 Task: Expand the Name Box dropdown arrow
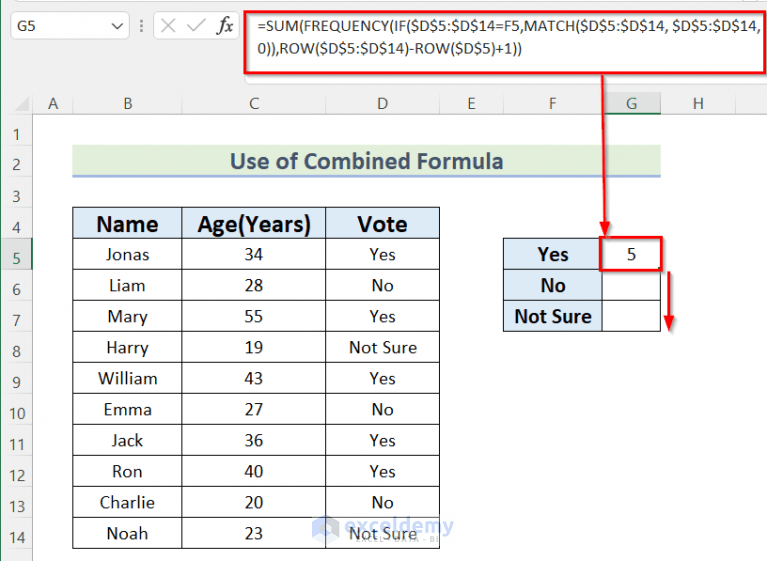pyautogui.click(x=117, y=26)
